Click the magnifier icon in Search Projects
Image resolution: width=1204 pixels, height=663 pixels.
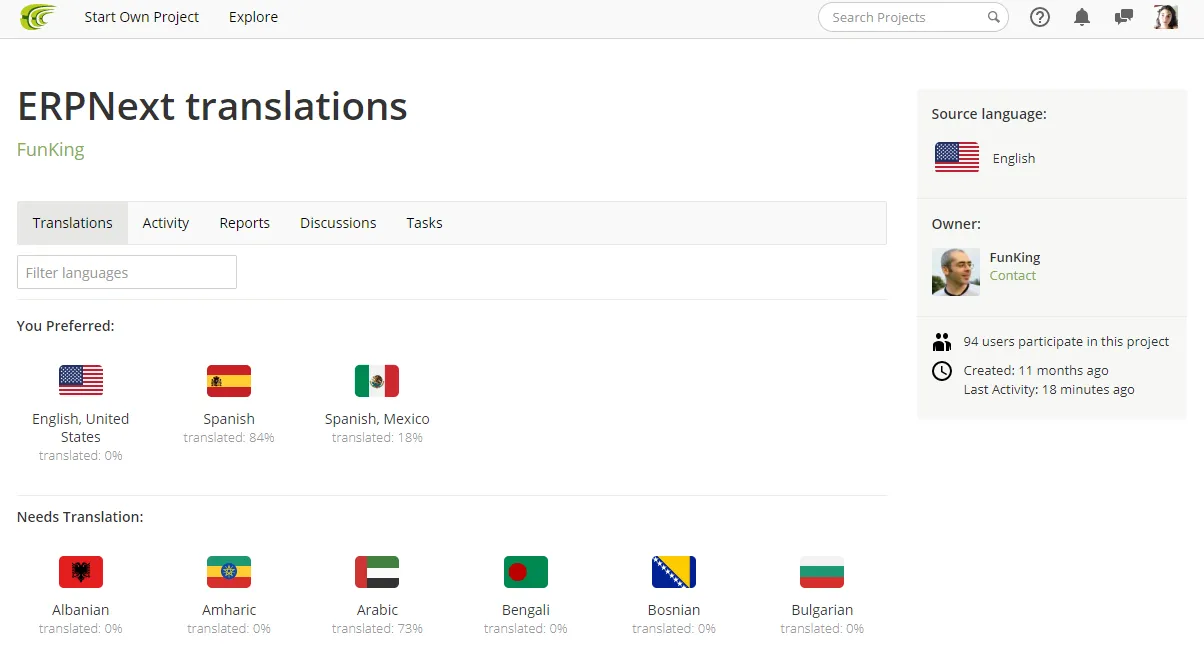[x=993, y=17]
